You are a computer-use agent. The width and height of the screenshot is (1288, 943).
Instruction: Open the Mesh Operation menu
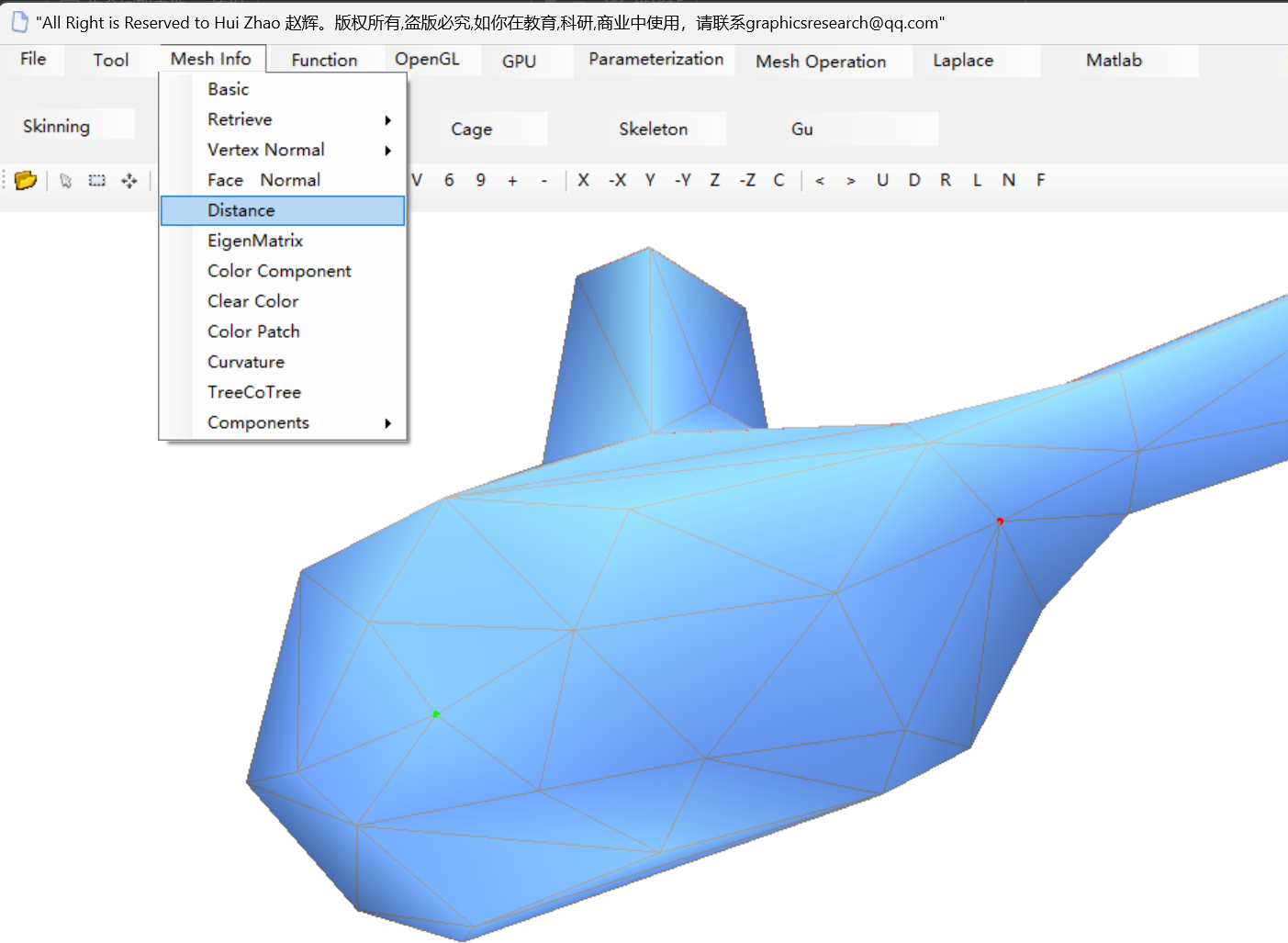[x=821, y=62]
